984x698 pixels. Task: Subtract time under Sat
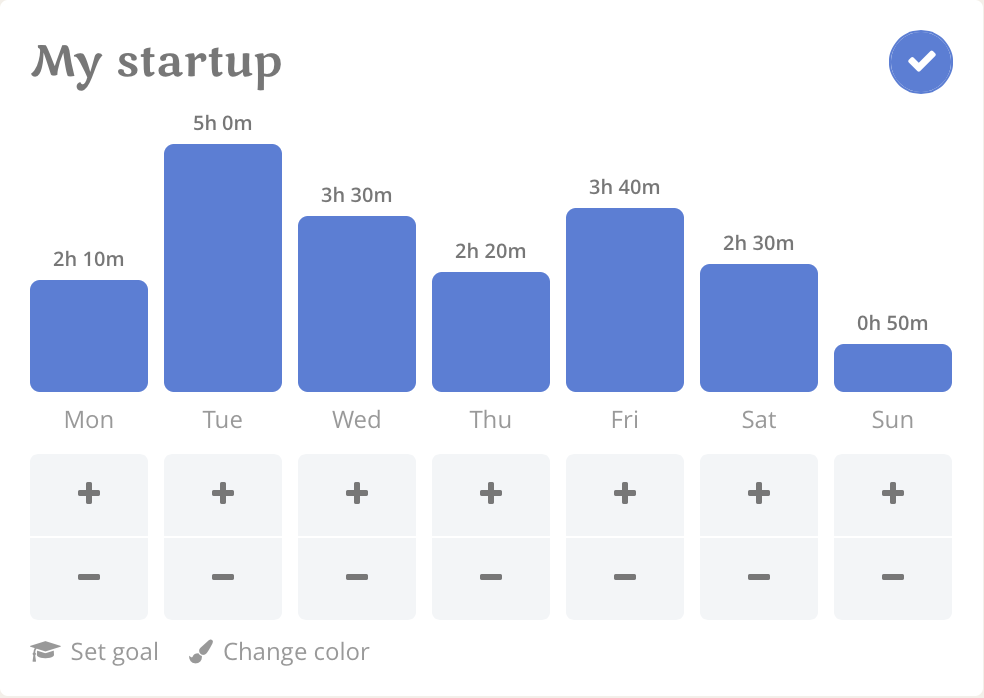pyautogui.click(x=759, y=578)
